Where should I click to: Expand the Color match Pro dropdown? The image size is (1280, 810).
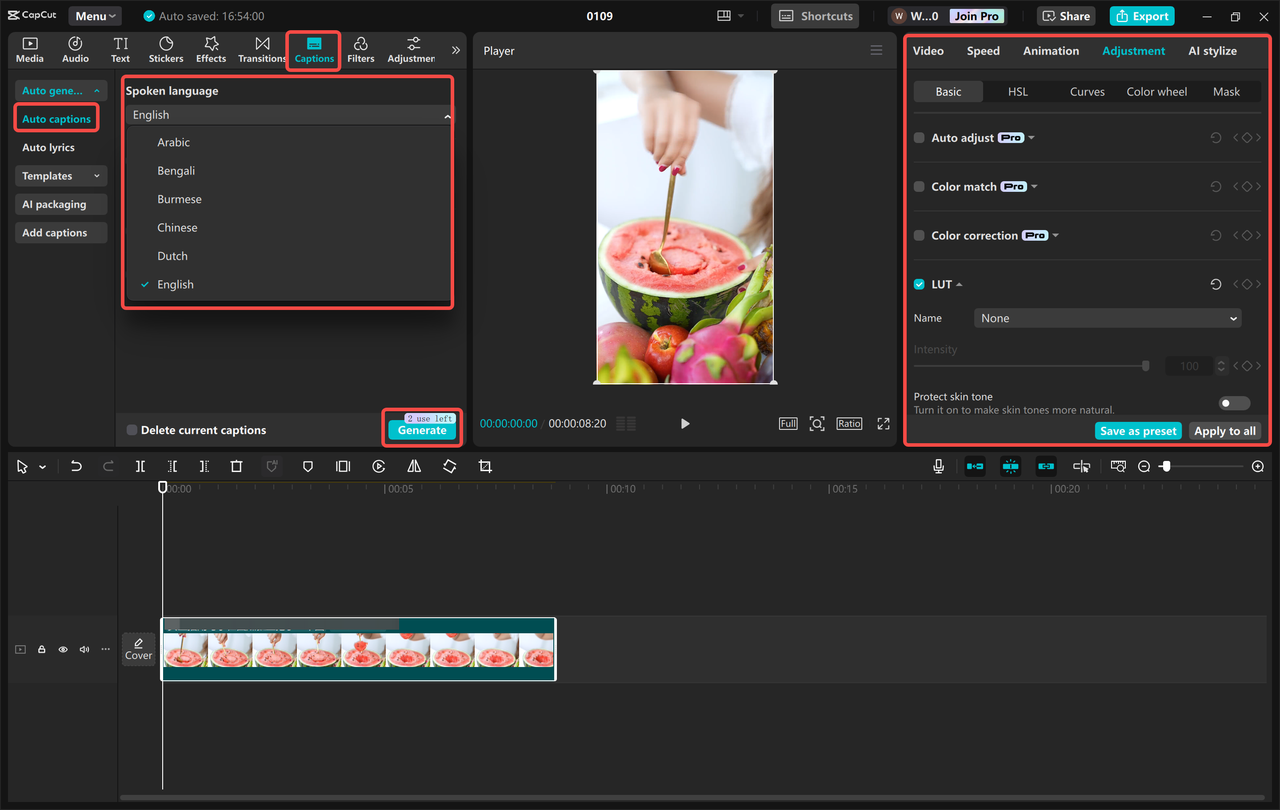point(1035,186)
